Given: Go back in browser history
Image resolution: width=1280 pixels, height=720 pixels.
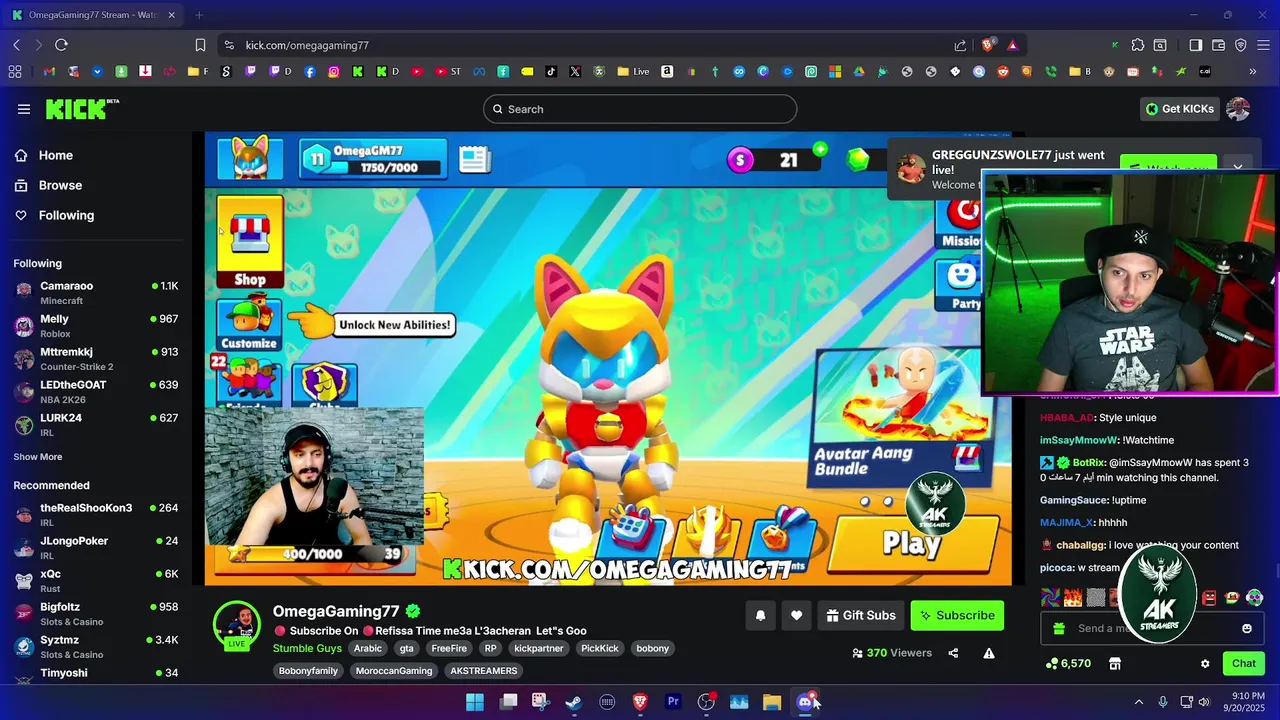Looking at the screenshot, I should tap(16, 45).
